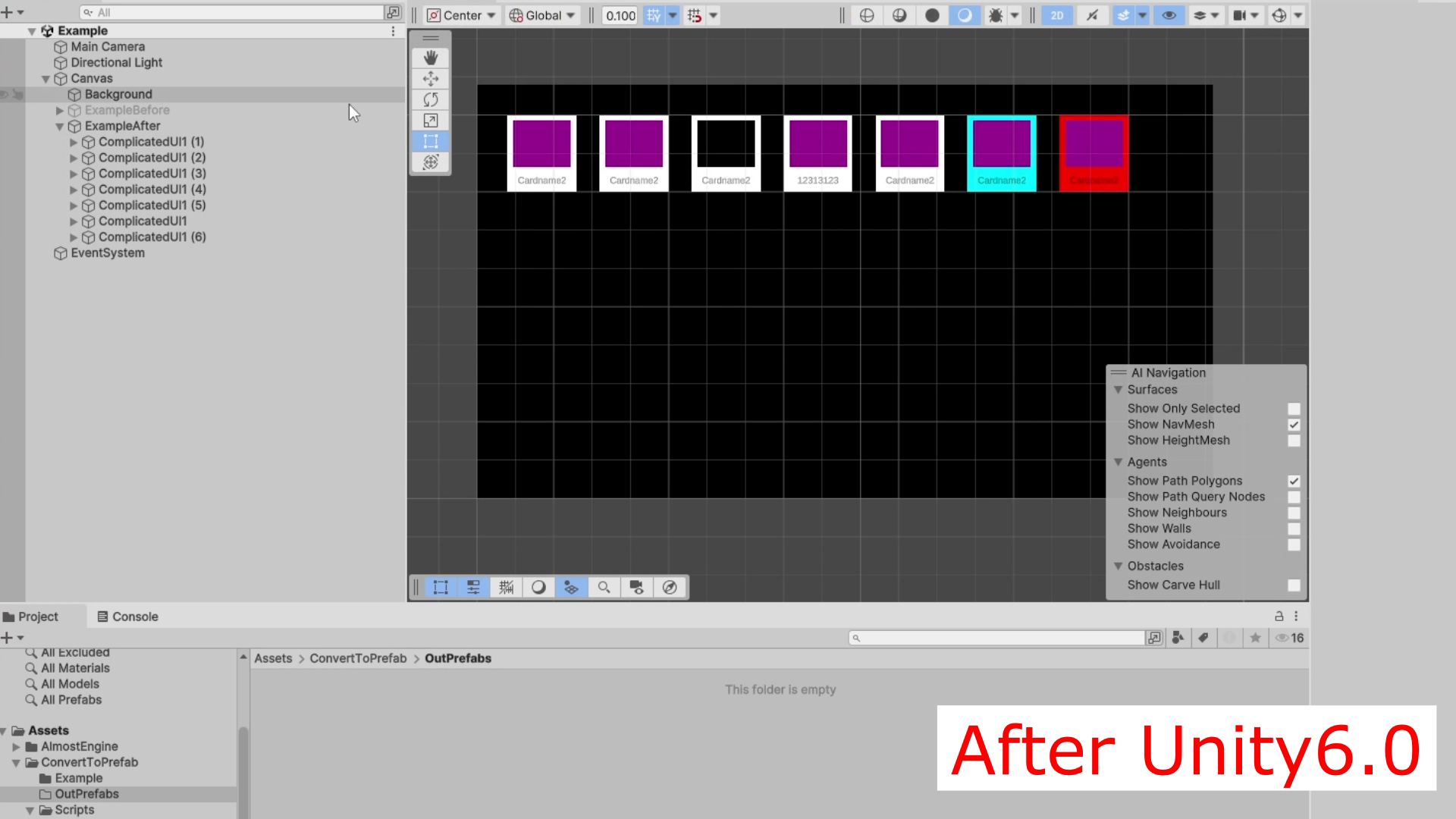Select the Scale tool

(x=431, y=121)
